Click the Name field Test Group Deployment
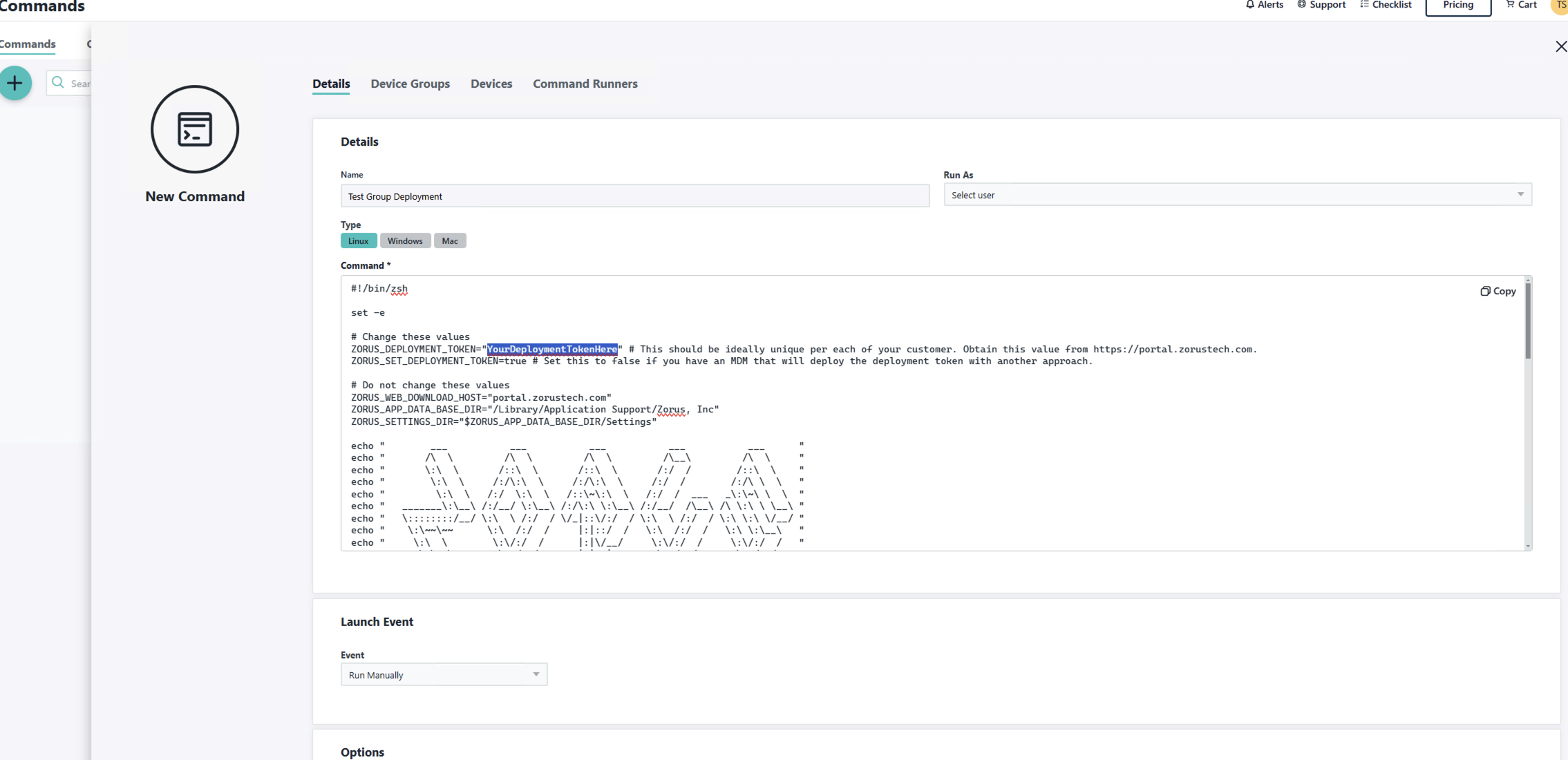Screen dimensions: 1568x760 click(x=635, y=196)
